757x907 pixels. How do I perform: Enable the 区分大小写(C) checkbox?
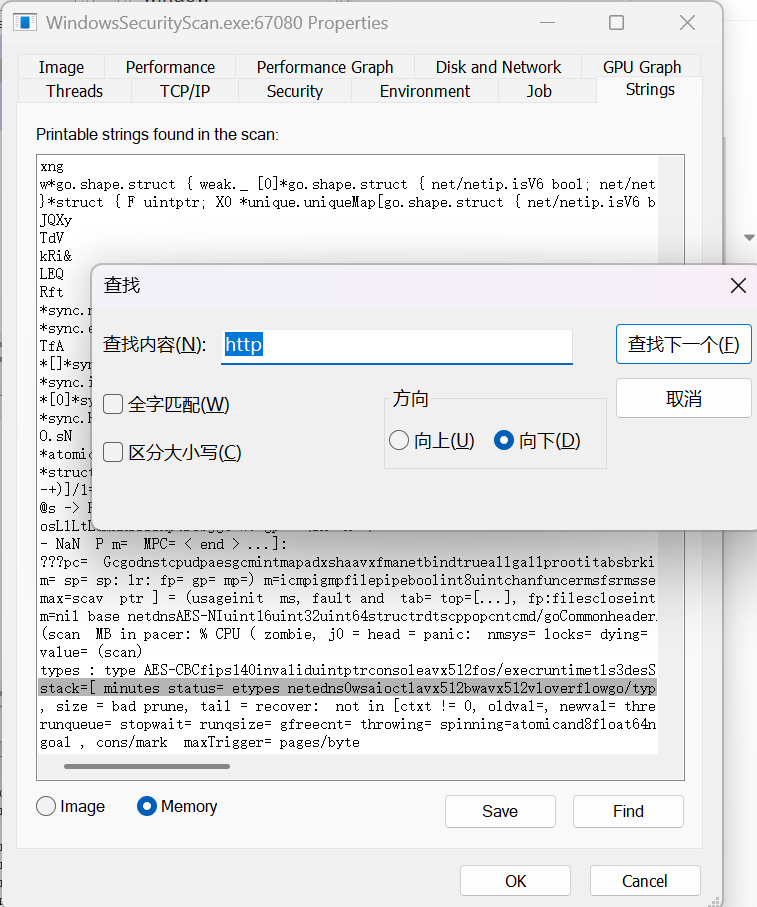click(x=113, y=452)
